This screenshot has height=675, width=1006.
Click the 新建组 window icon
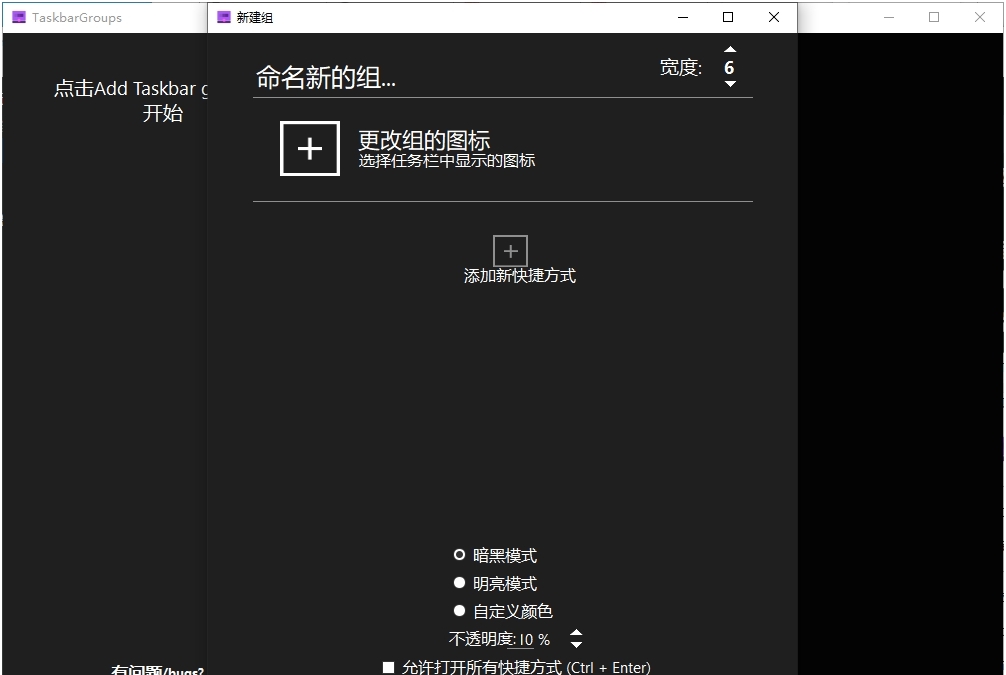[x=222, y=17]
